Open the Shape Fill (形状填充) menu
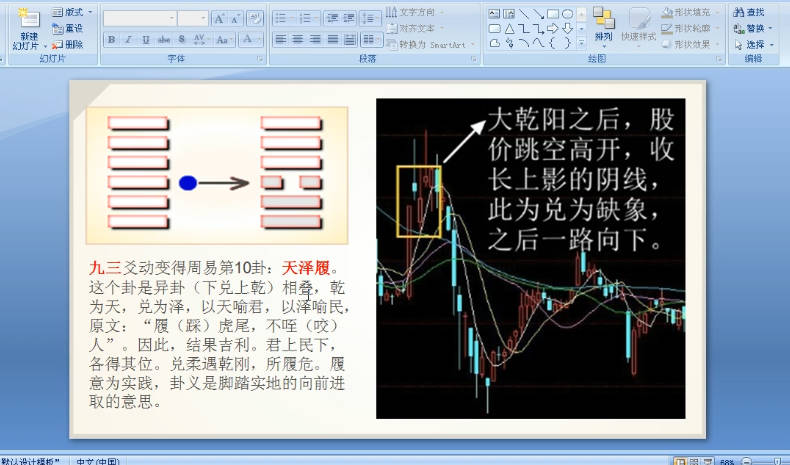 pos(687,12)
